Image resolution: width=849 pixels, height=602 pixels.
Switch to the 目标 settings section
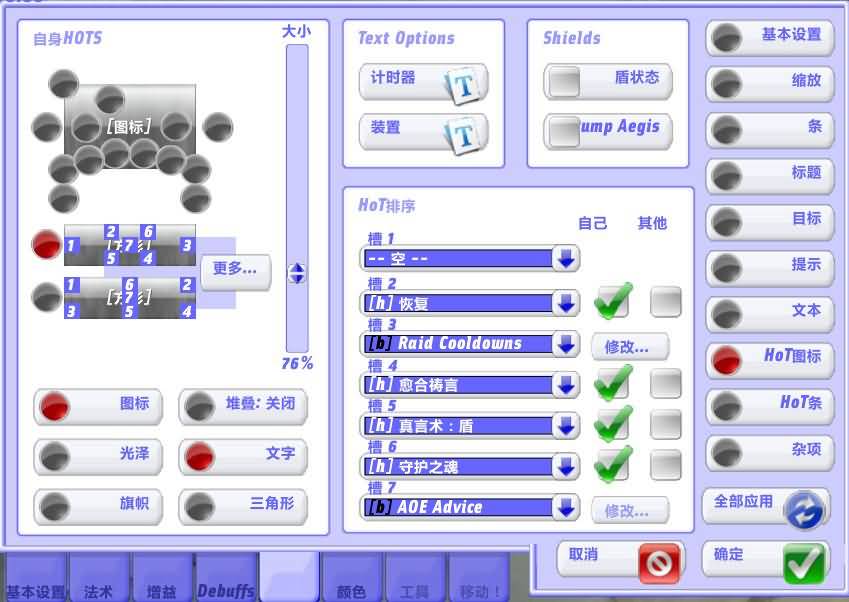(770, 222)
